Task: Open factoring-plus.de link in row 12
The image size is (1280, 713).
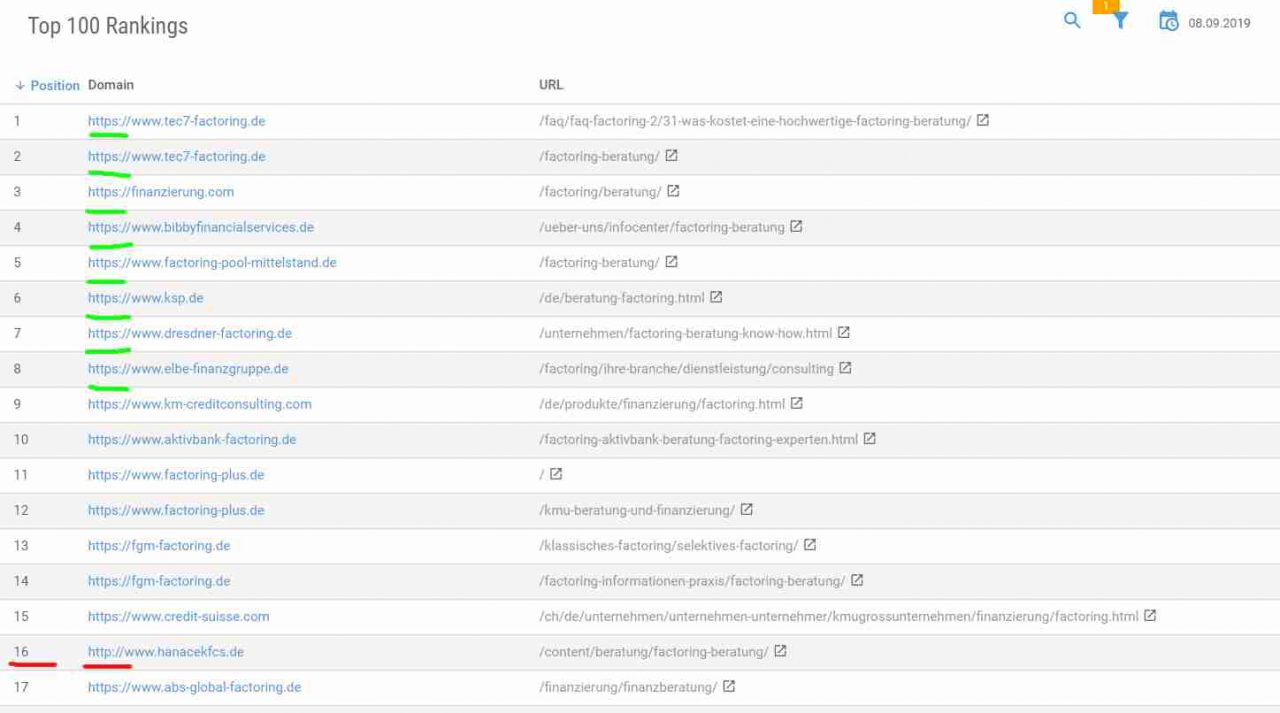Action: pyautogui.click(x=176, y=510)
